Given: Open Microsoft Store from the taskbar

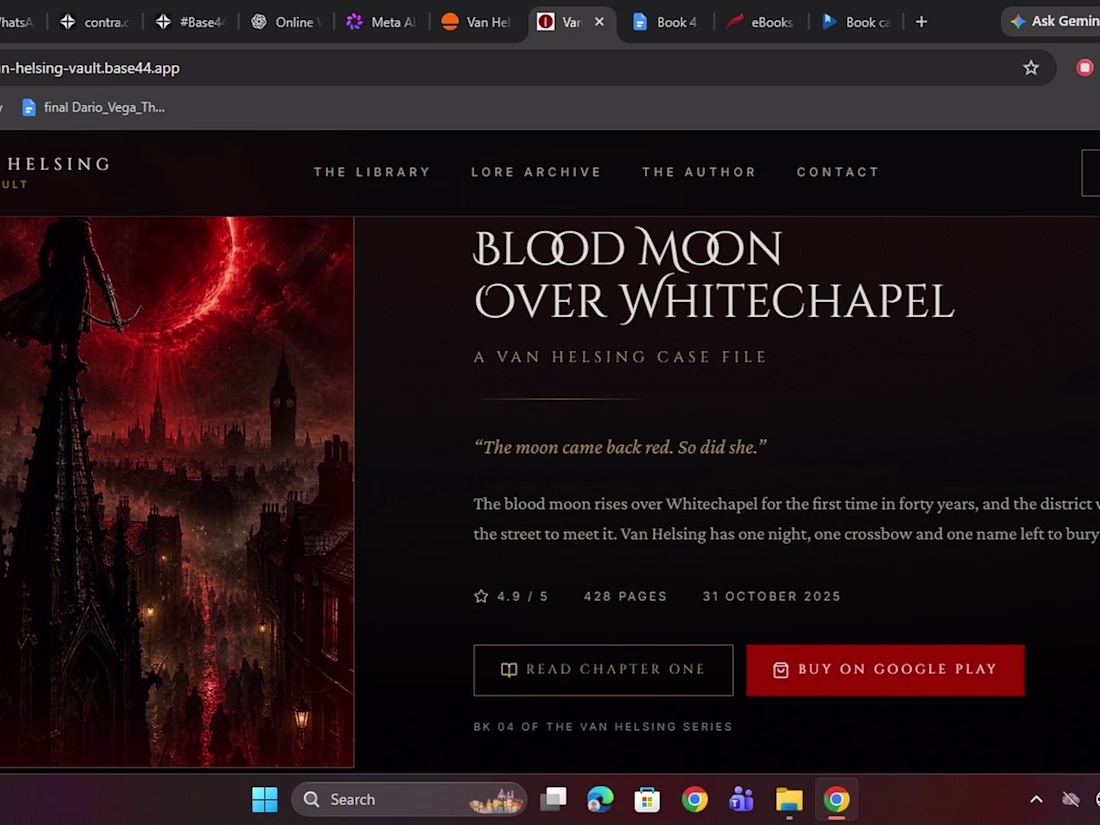Looking at the screenshot, I should coord(647,799).
